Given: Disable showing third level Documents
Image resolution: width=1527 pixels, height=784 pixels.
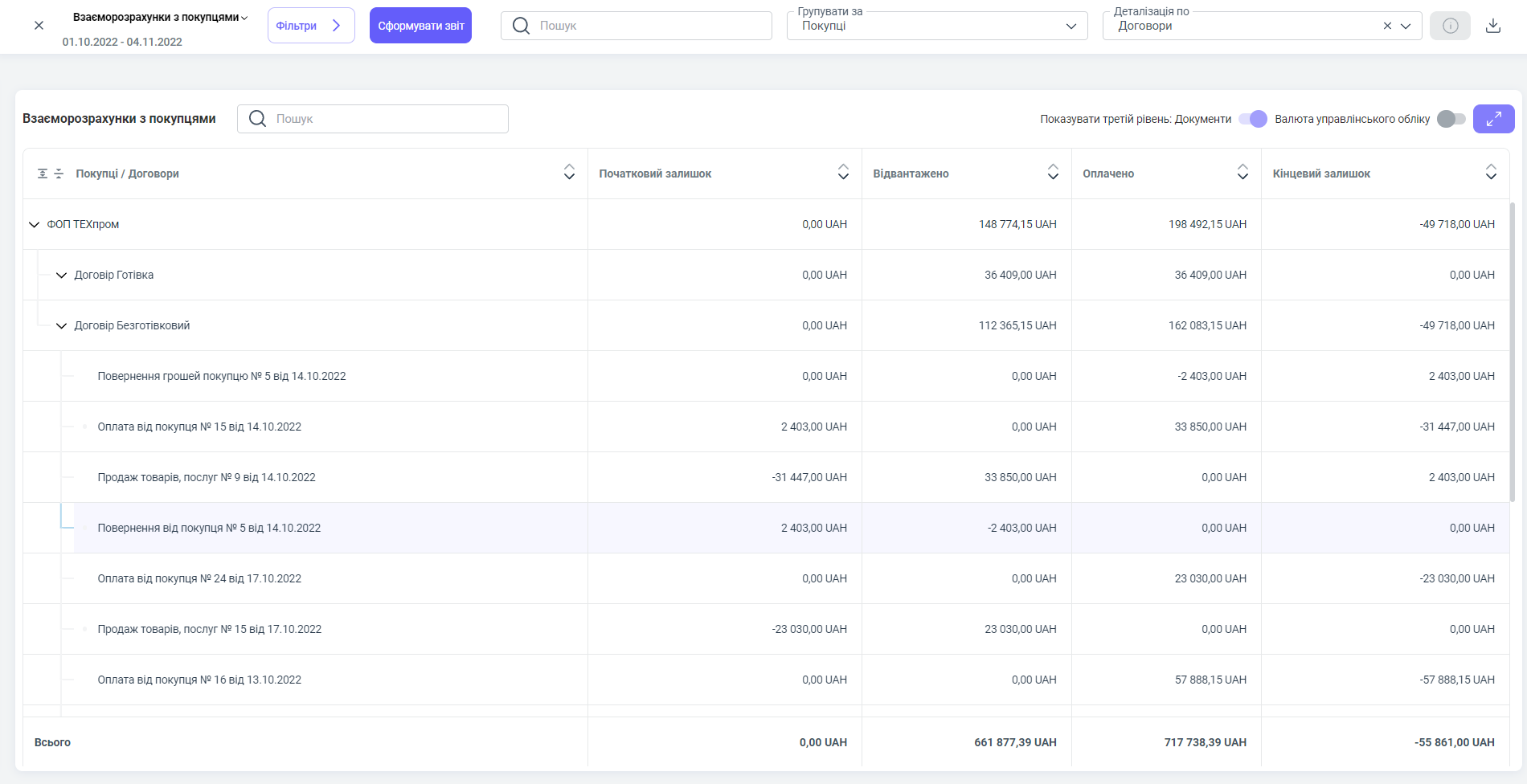Looking at the screenshot, I should coord(1253,119).
